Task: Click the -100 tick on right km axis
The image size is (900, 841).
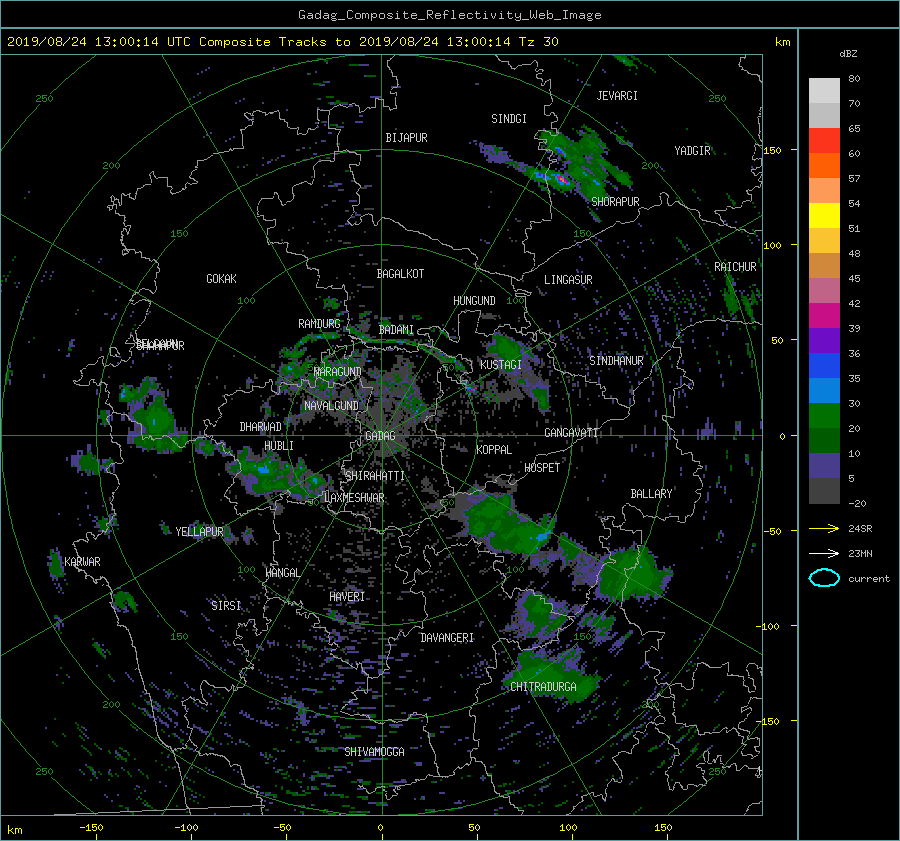Action: (770, 626)
